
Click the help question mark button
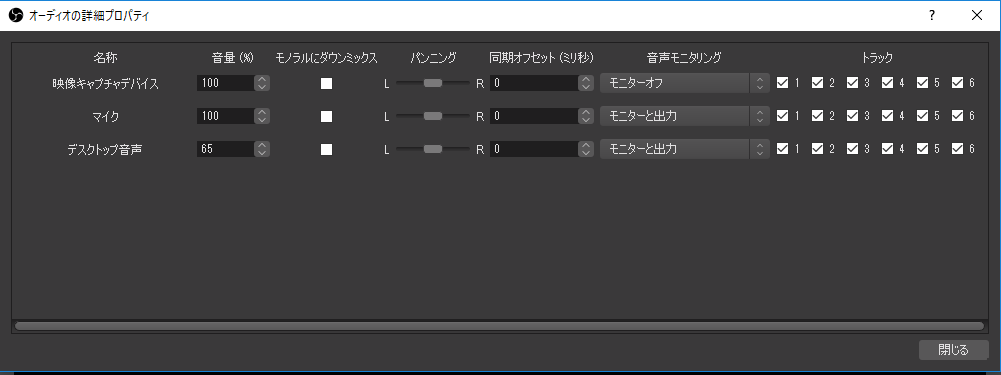932,15
